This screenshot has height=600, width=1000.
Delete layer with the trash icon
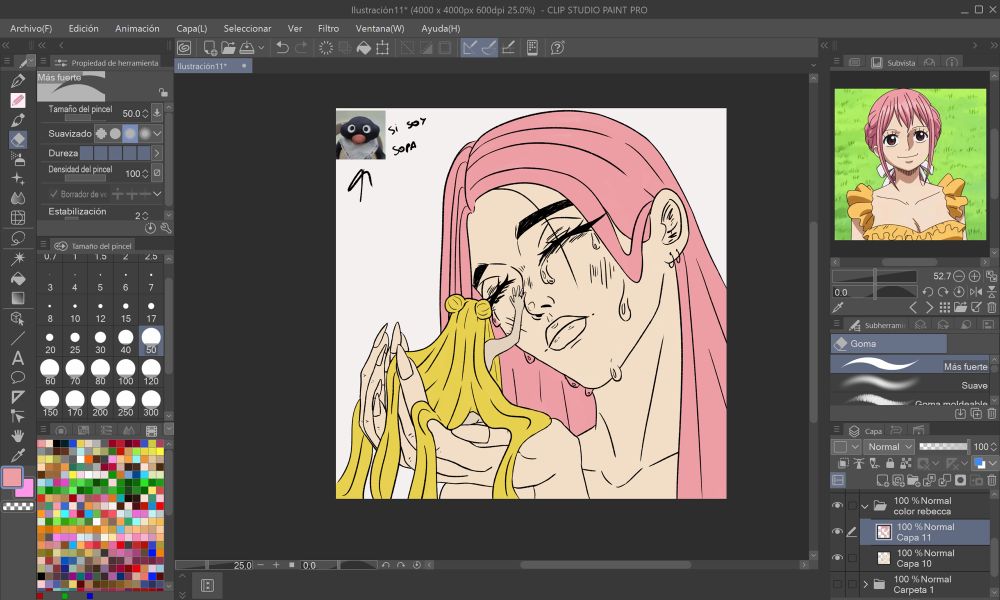(x=992, y=480)
